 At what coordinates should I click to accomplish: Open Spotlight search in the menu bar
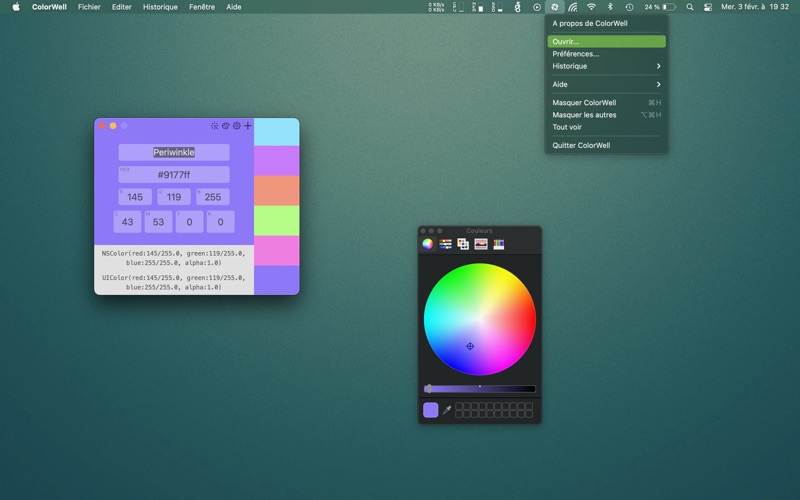[690, 7]
